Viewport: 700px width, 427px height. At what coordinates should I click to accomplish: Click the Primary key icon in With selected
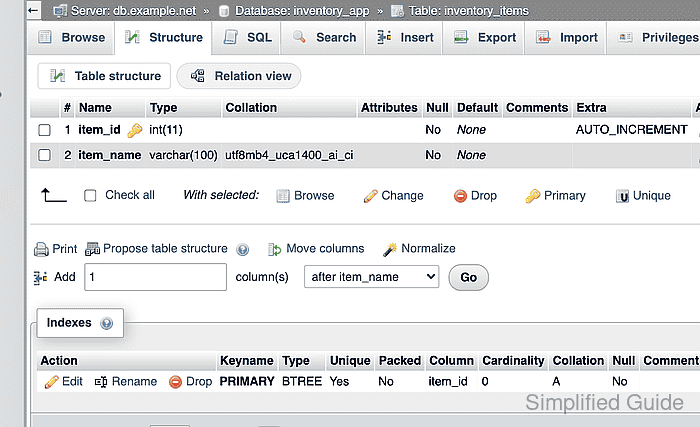[533, 196]
